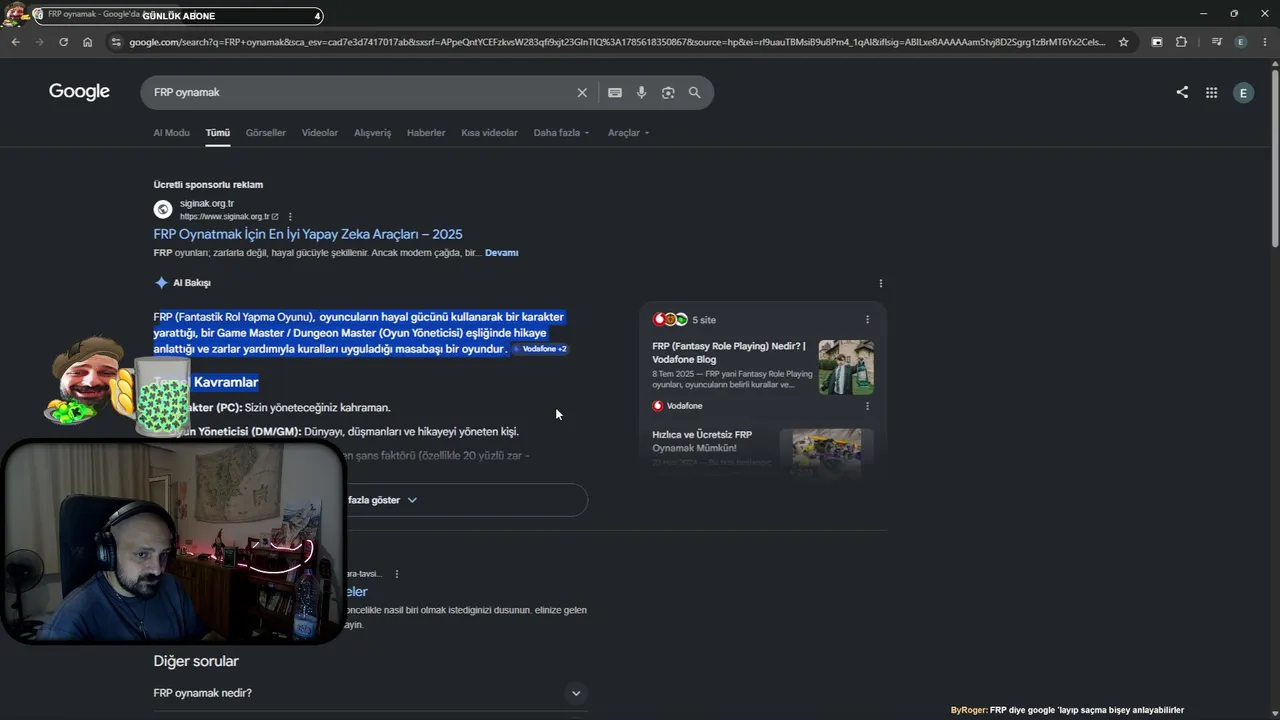Search by image with Google Lens
The image size is (1280, 720).
[668, 92]
